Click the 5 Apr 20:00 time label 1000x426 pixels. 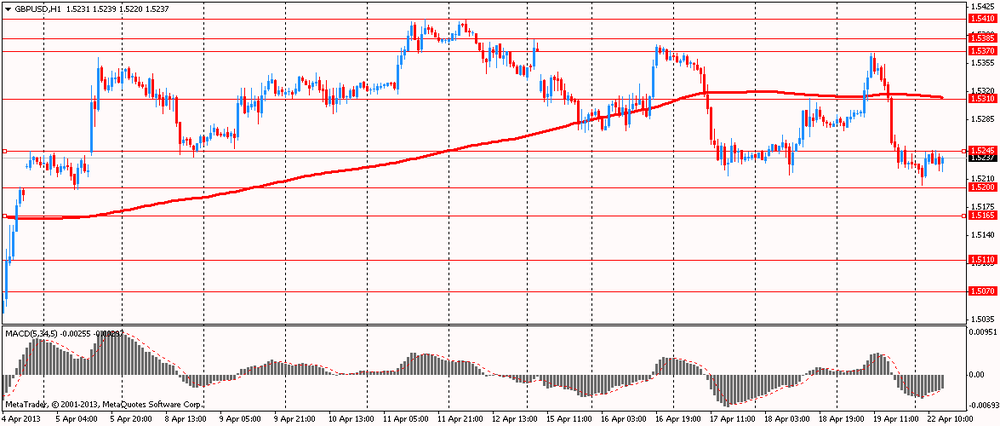click(132, 420)
